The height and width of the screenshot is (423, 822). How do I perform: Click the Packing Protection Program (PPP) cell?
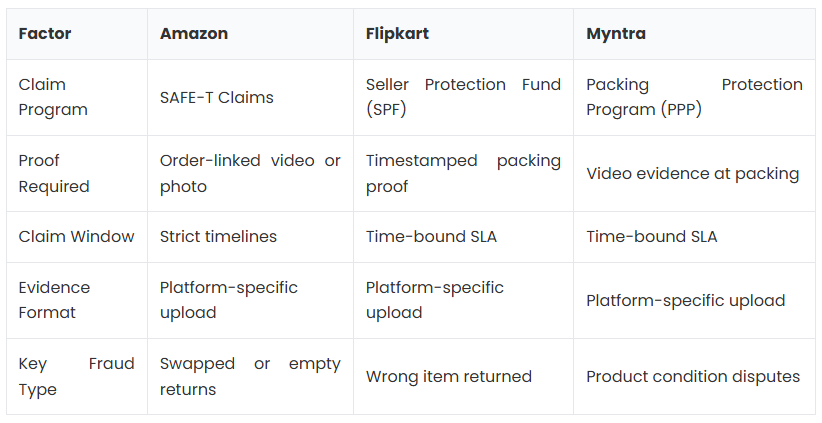694,97
